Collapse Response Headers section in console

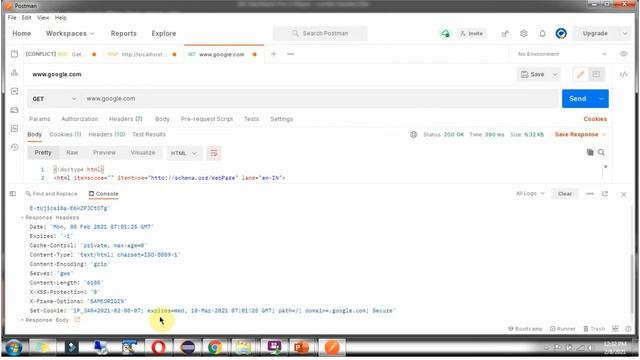(x=22, y=218)
